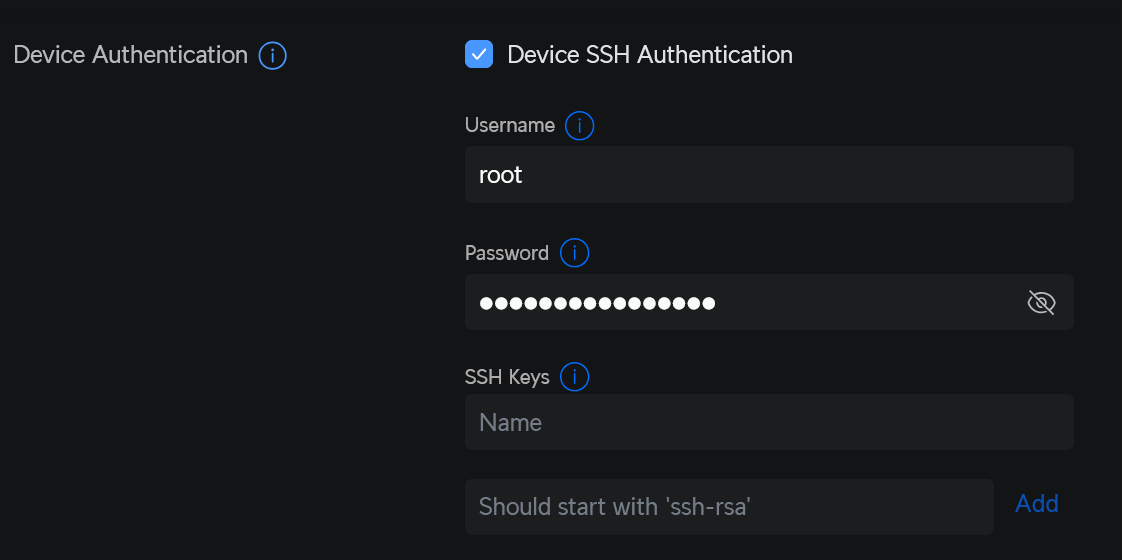1122x560 pixels.
Task: Click the 'Should start with ssh-rsa' field
Action: [x=728, y=506]
